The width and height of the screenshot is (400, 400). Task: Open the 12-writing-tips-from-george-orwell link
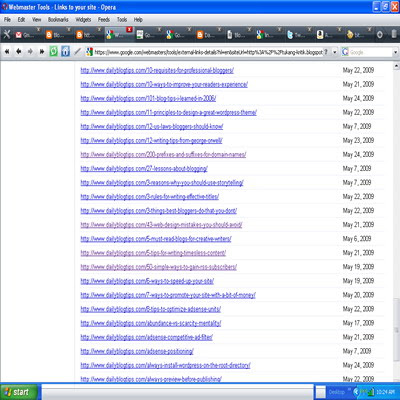pos(151,140)
